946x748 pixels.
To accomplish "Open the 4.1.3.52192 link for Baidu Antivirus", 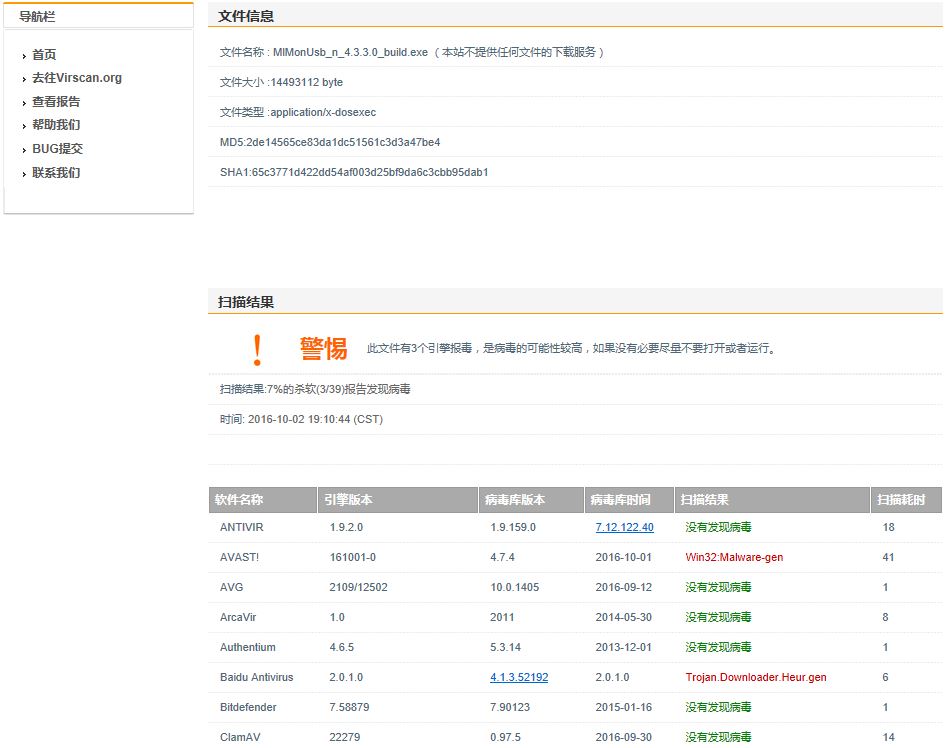I will [x=518, y=677].
